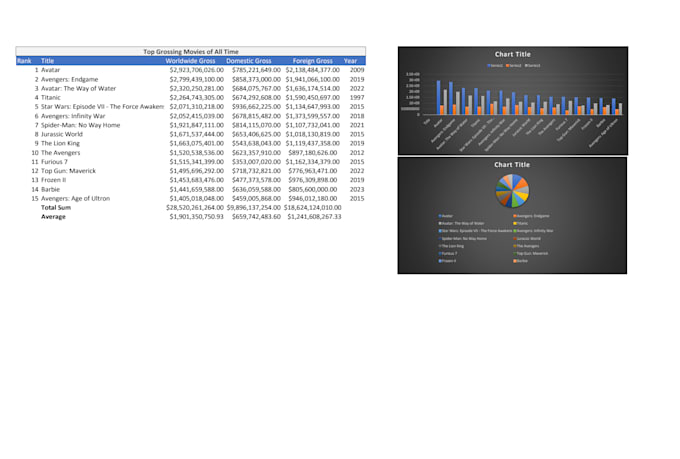Click the Worldwide Gross column header
Viewport: 680px width, 459px height.
coord(190,61)
